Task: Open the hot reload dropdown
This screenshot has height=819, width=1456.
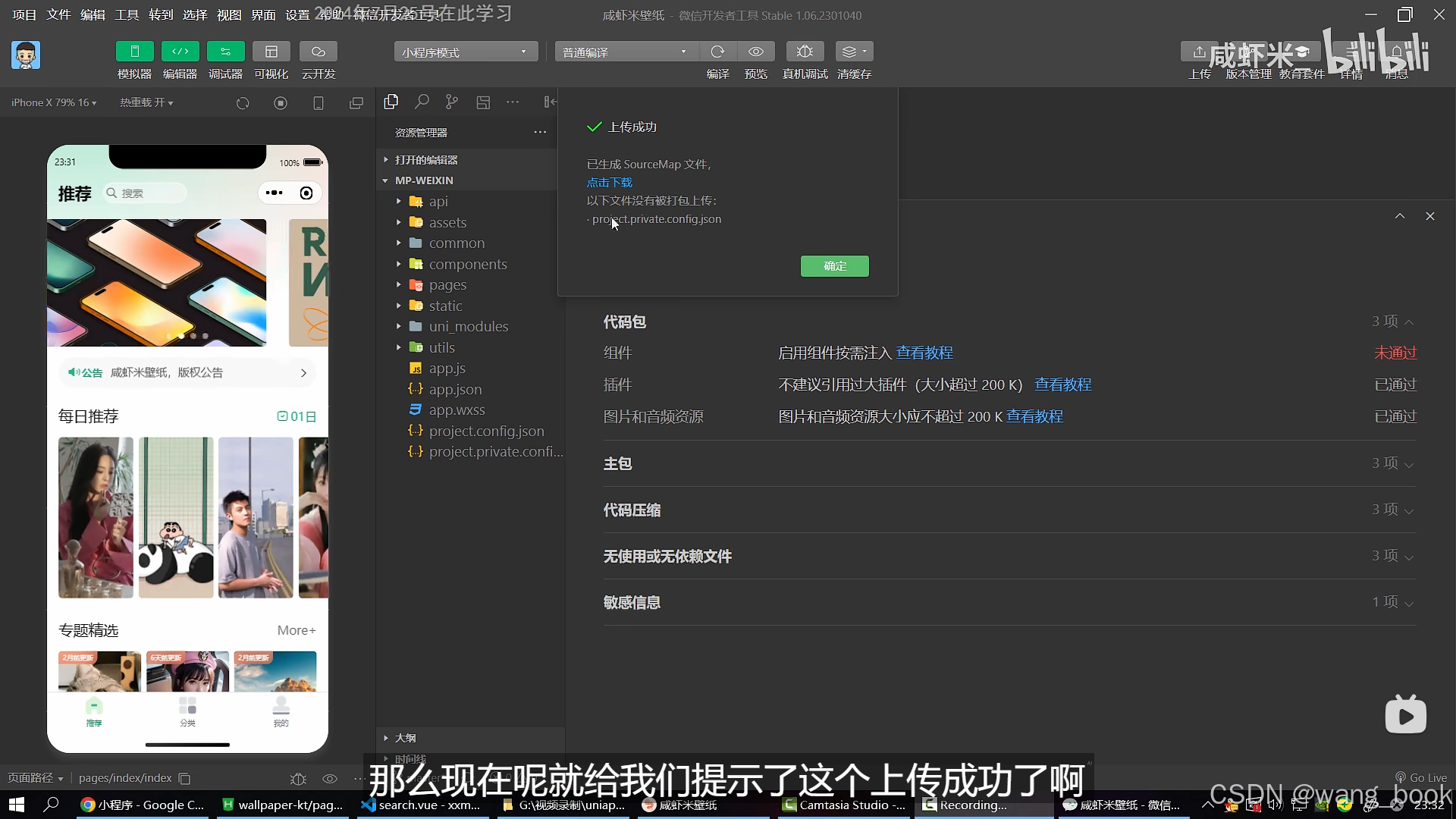Action: pos(146,102)
